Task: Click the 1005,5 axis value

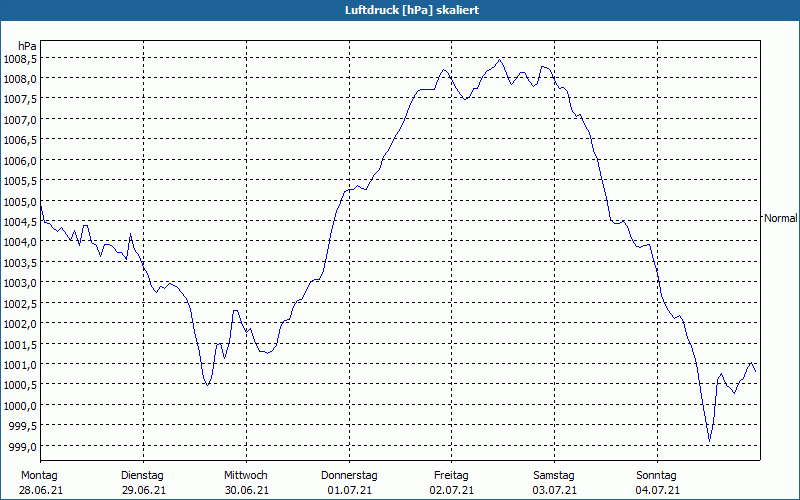Action: (x=20, y=181)
